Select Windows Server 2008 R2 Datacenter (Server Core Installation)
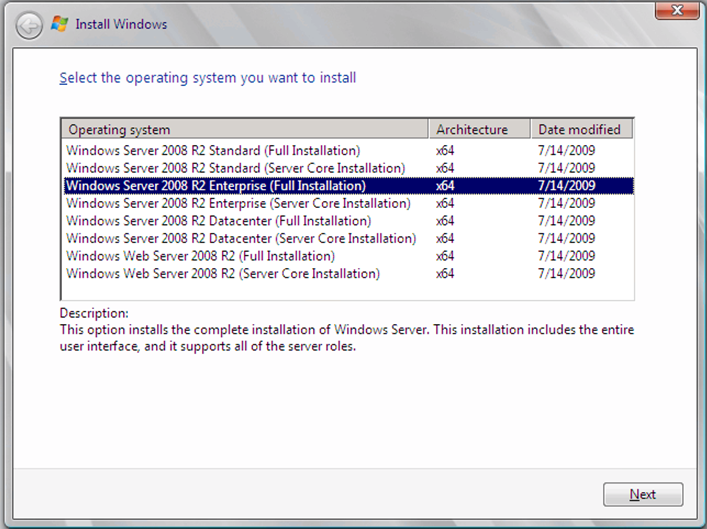 [x=348, y=238]
